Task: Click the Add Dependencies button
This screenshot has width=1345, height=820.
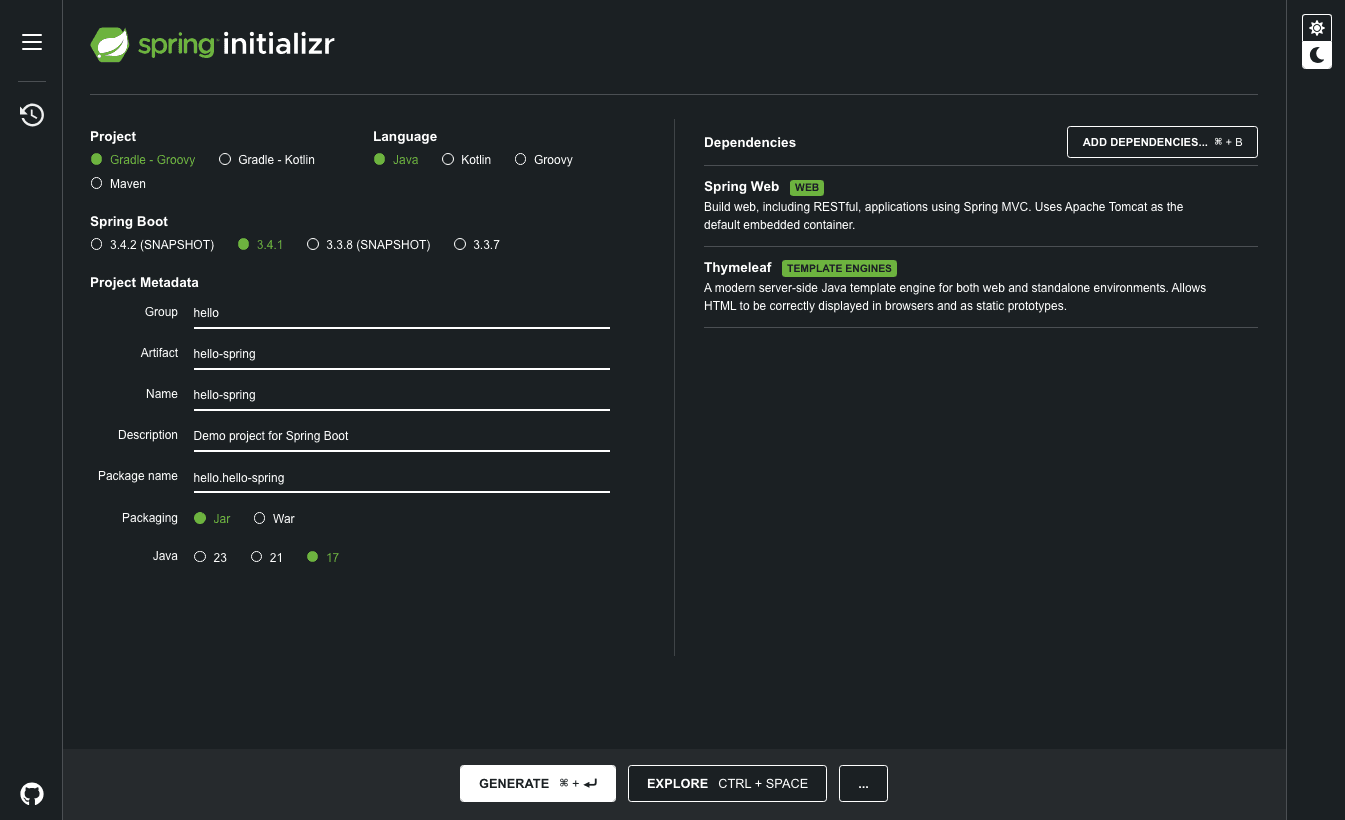Action: [1162, 142]
